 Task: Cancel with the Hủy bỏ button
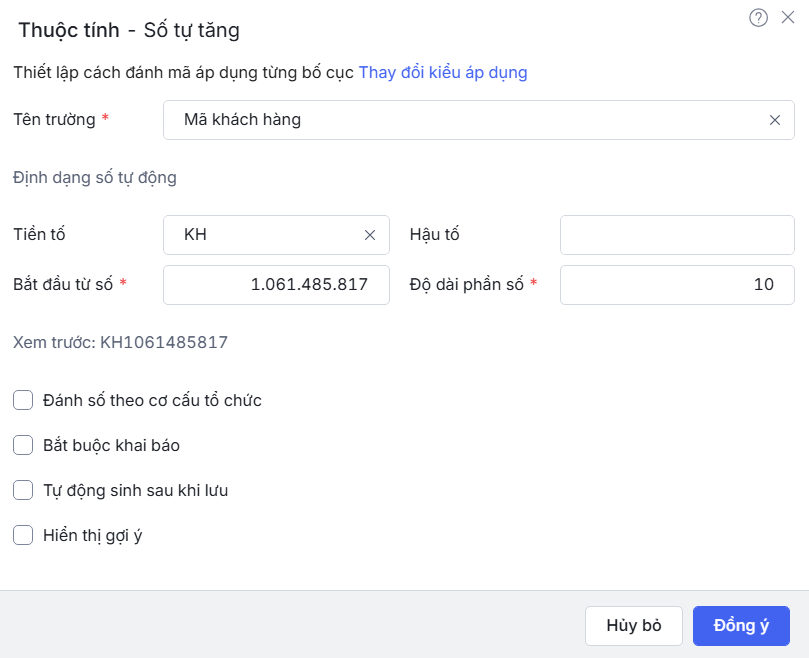coord(634,625)
